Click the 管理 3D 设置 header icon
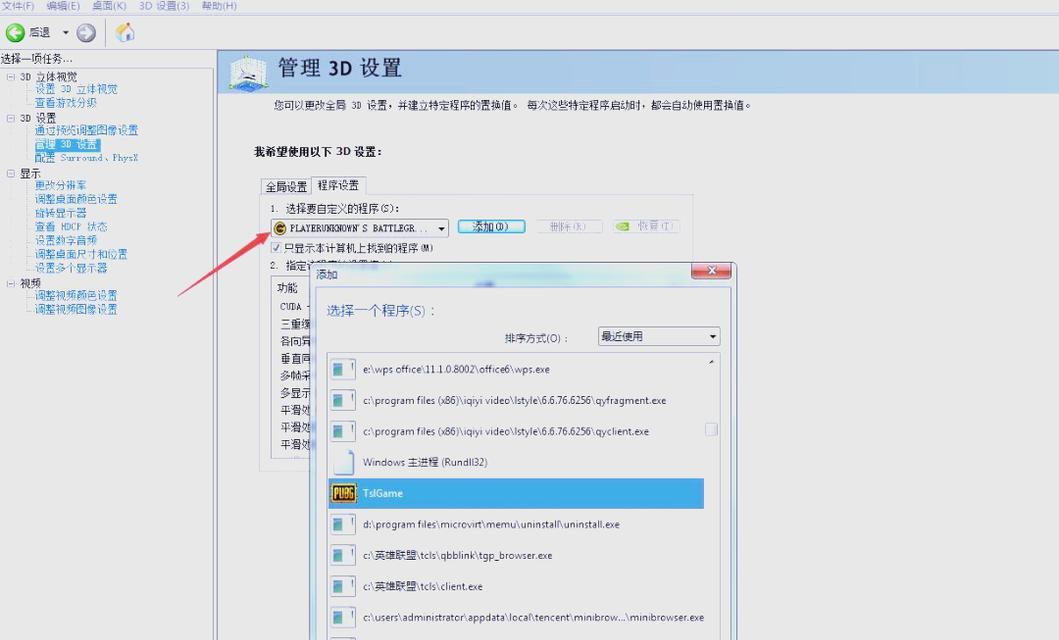 247,74
